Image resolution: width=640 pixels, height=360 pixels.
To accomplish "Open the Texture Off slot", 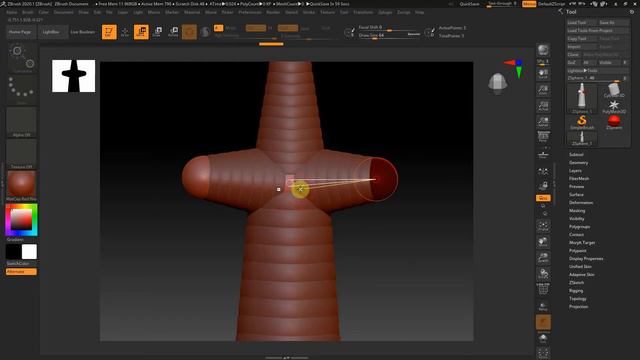I will pos(21,154).
